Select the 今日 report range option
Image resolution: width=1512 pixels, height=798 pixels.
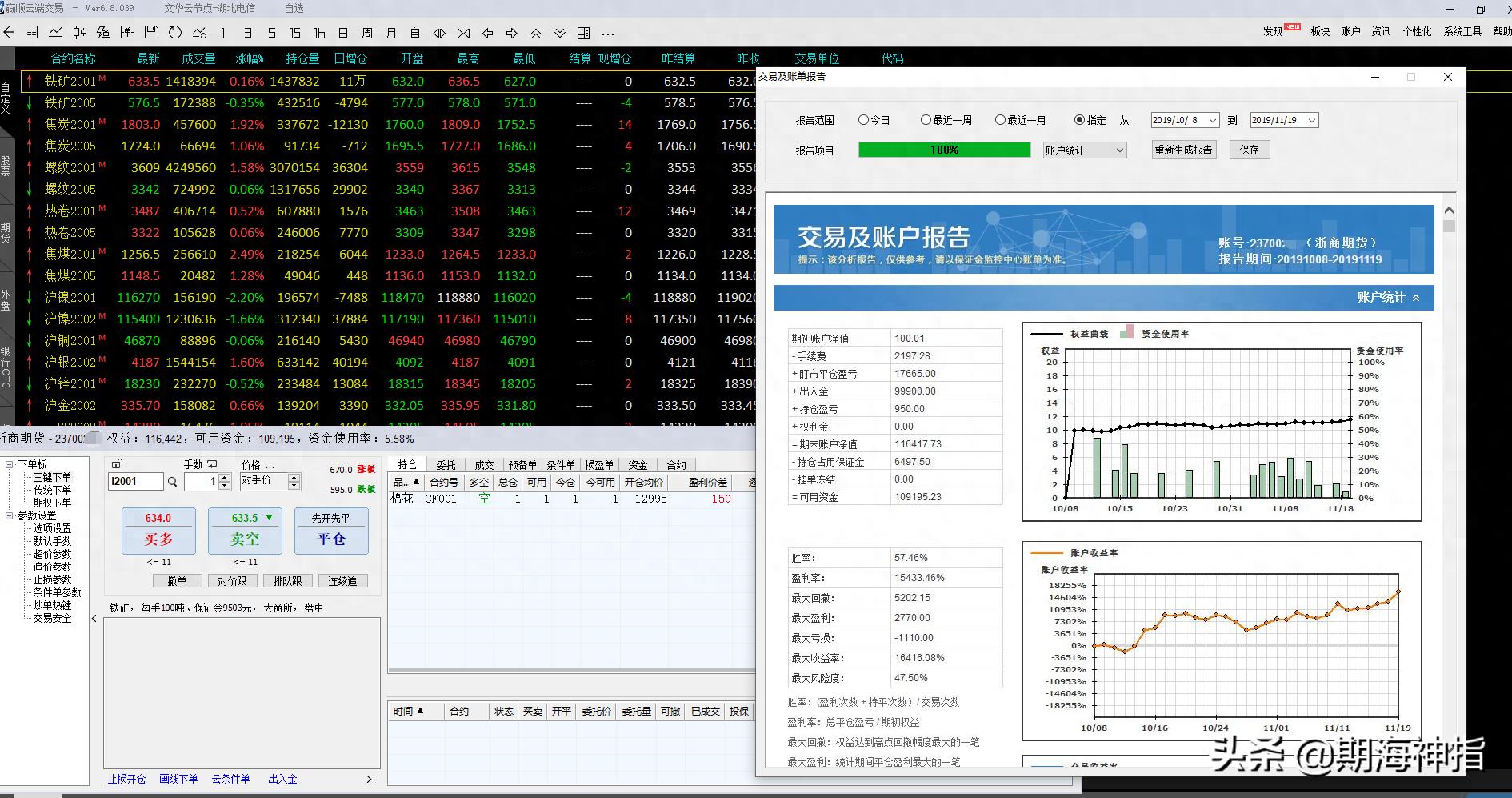pos(863,120)
